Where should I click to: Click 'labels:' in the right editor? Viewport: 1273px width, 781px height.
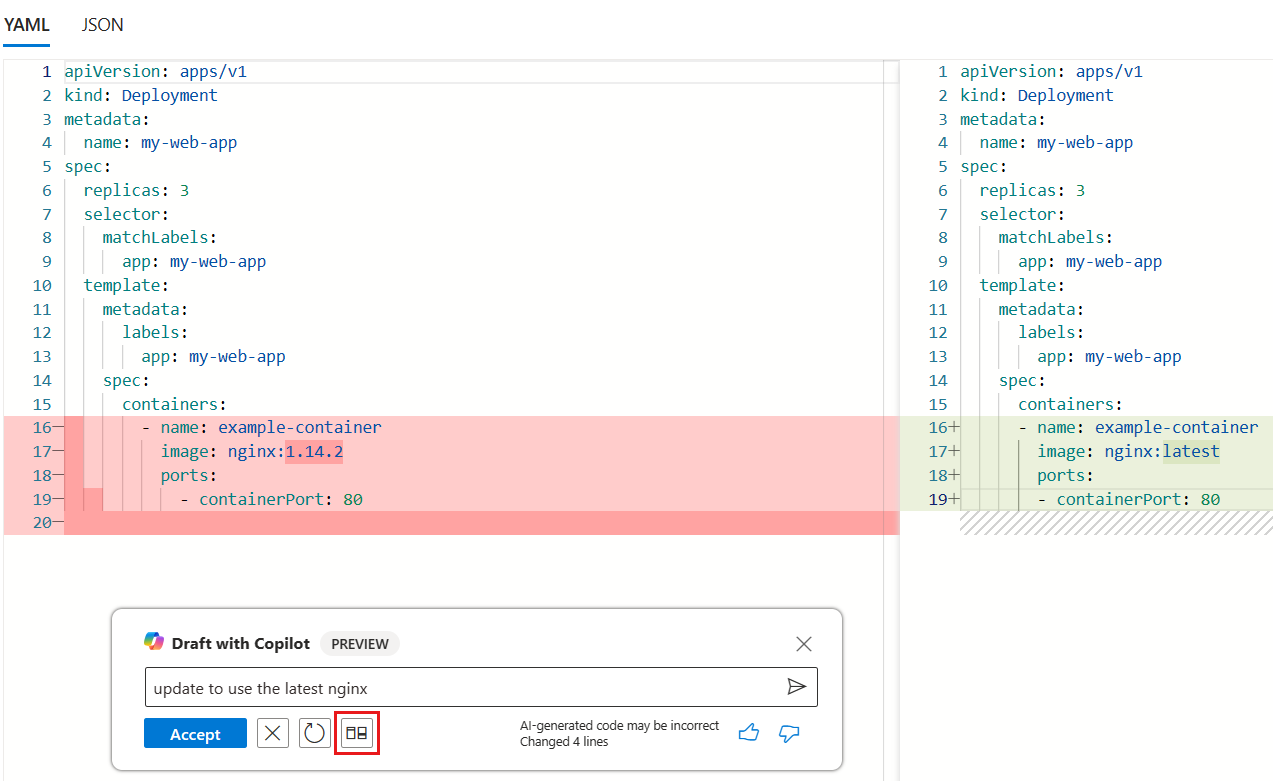[1051, 333]
